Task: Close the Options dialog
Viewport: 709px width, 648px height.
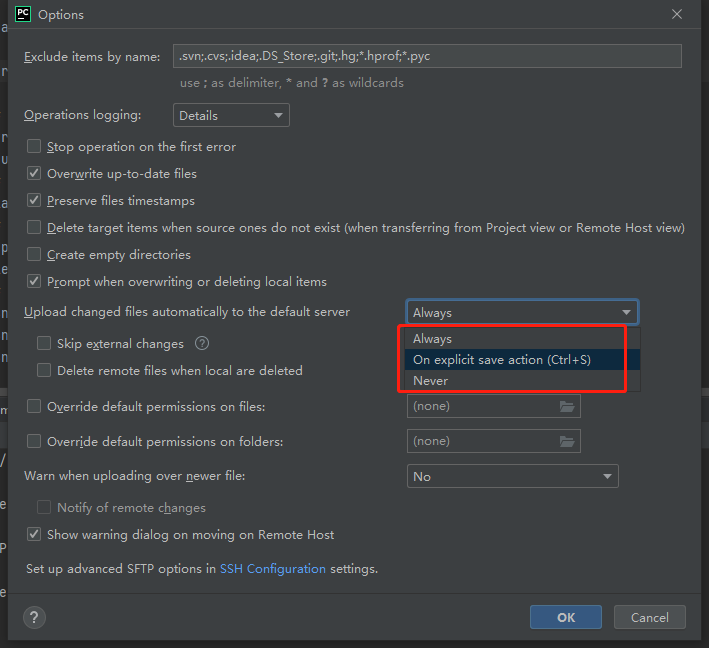Action: point(676,14)
